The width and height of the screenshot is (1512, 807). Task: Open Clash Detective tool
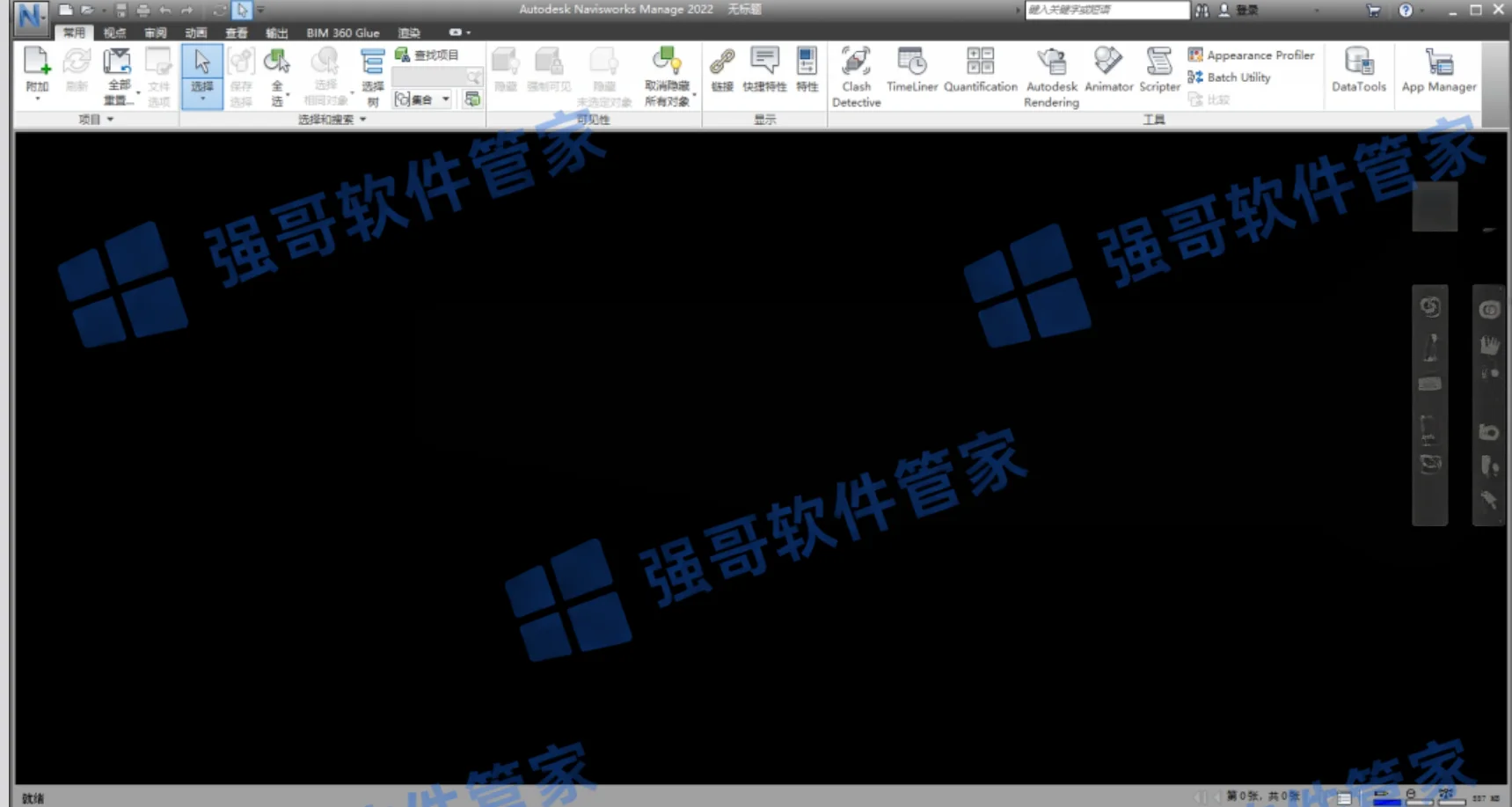pos(856,77)
